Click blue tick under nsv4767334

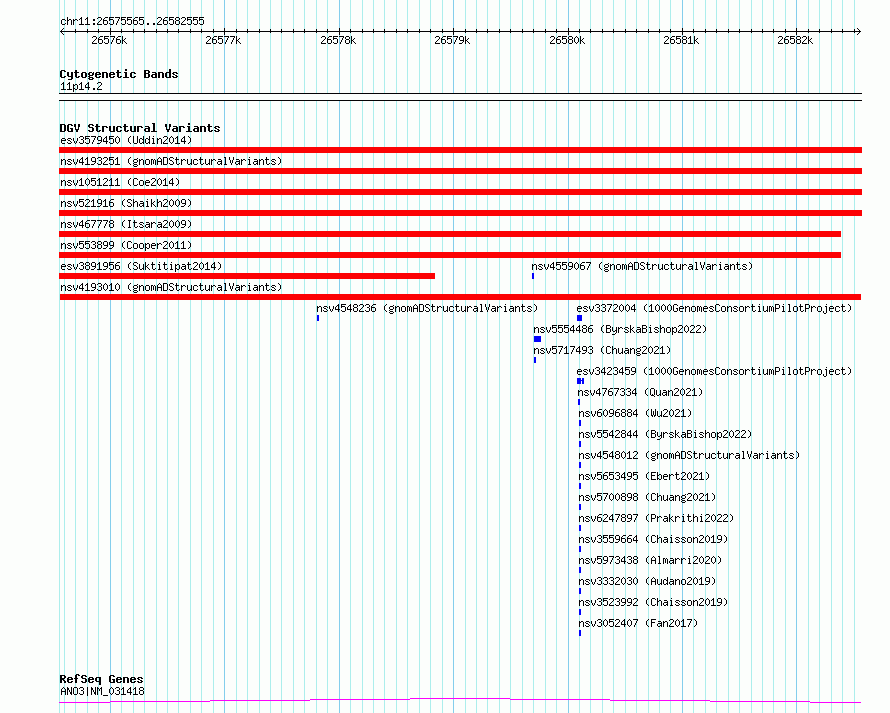point(579,402)
